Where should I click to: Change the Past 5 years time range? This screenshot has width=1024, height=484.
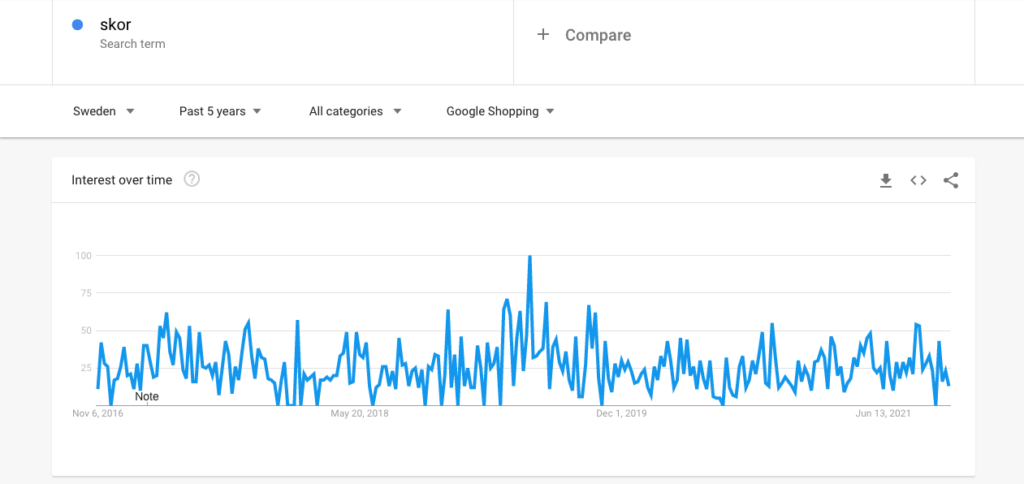click(x=220, y=111)
